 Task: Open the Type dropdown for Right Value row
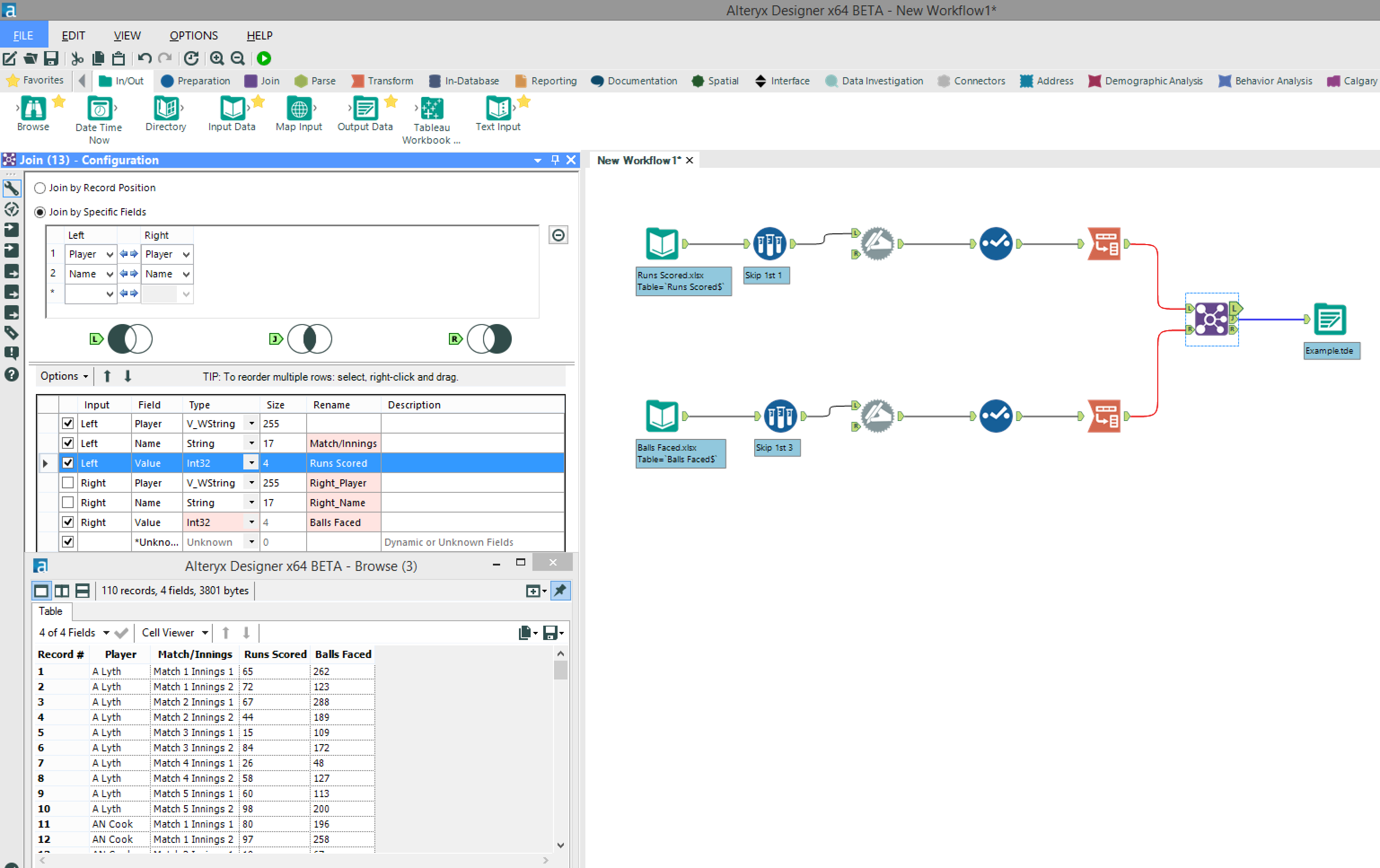251,522
